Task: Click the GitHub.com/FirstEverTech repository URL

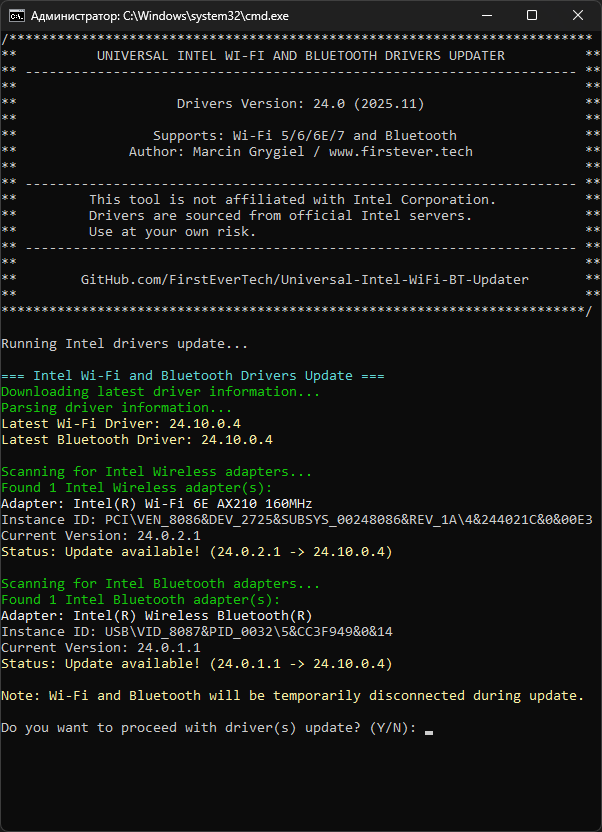Action: [x=304, y=280]
